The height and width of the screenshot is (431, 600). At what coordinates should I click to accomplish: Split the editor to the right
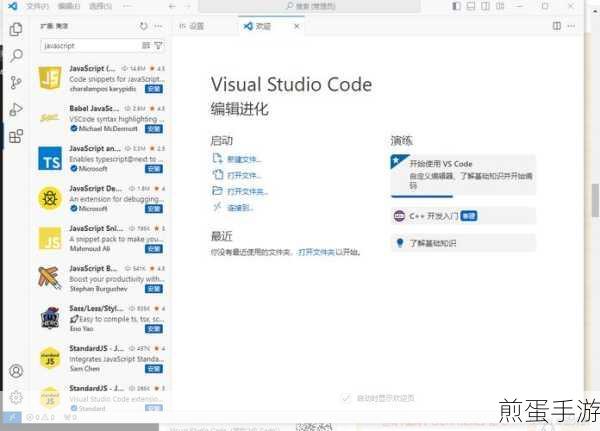pos(557,26)
